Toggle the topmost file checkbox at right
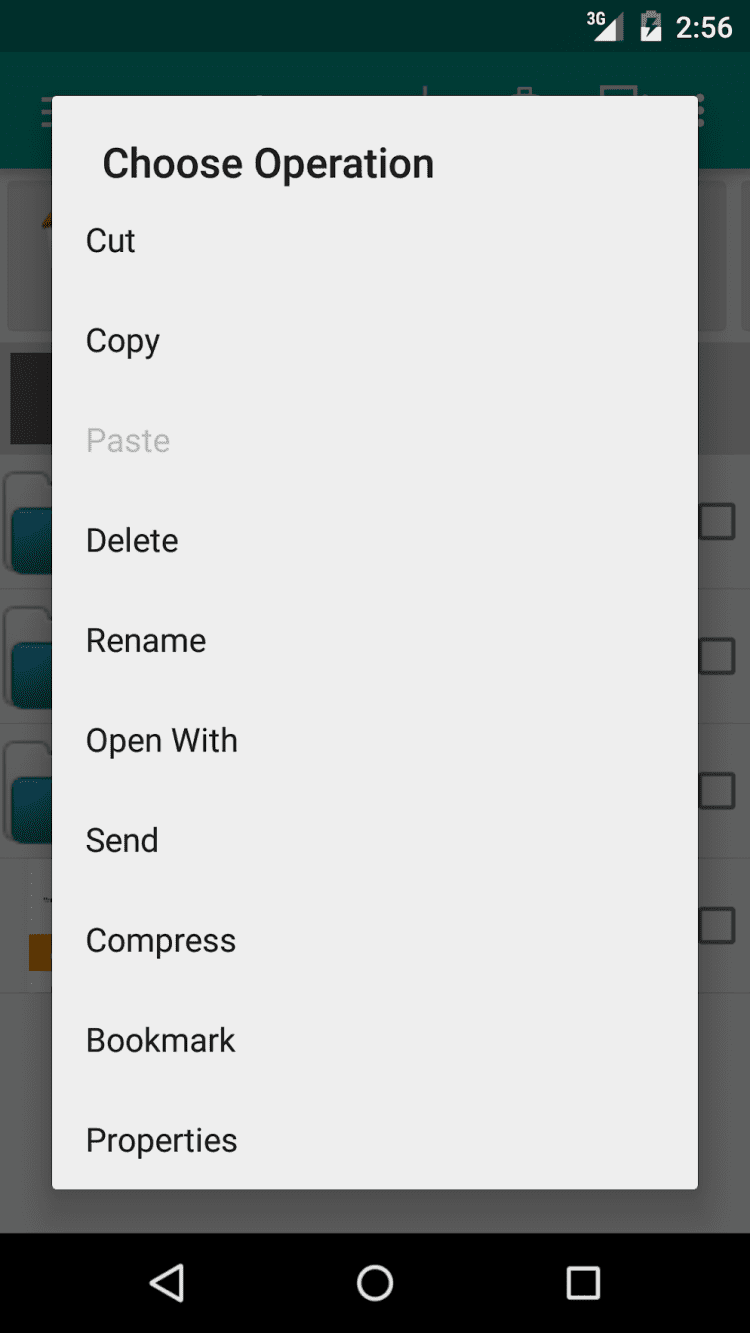The image size is (750, 1333). (x=717, y=521)
